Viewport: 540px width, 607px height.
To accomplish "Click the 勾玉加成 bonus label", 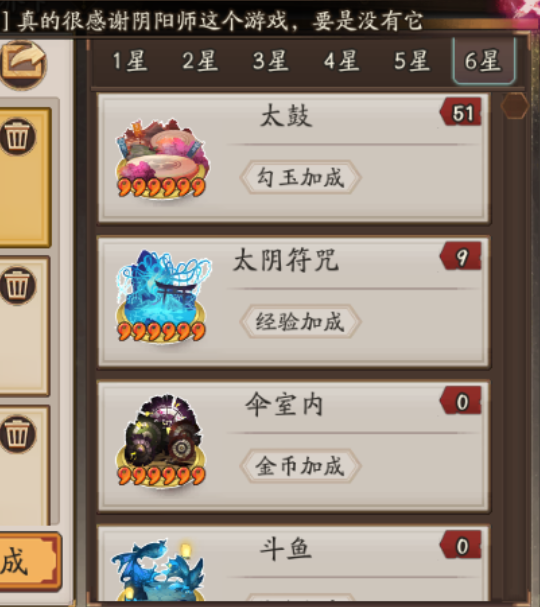I will tap(300, 177).
